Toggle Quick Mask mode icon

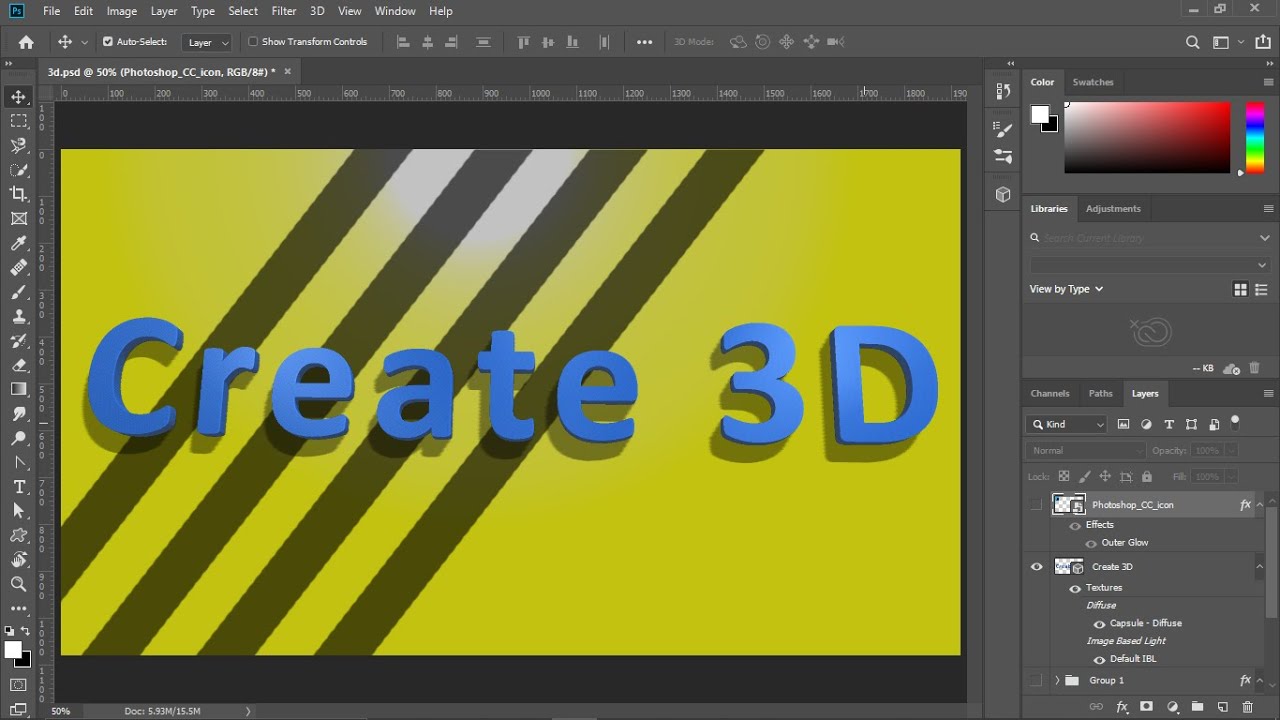coord(18,685)
